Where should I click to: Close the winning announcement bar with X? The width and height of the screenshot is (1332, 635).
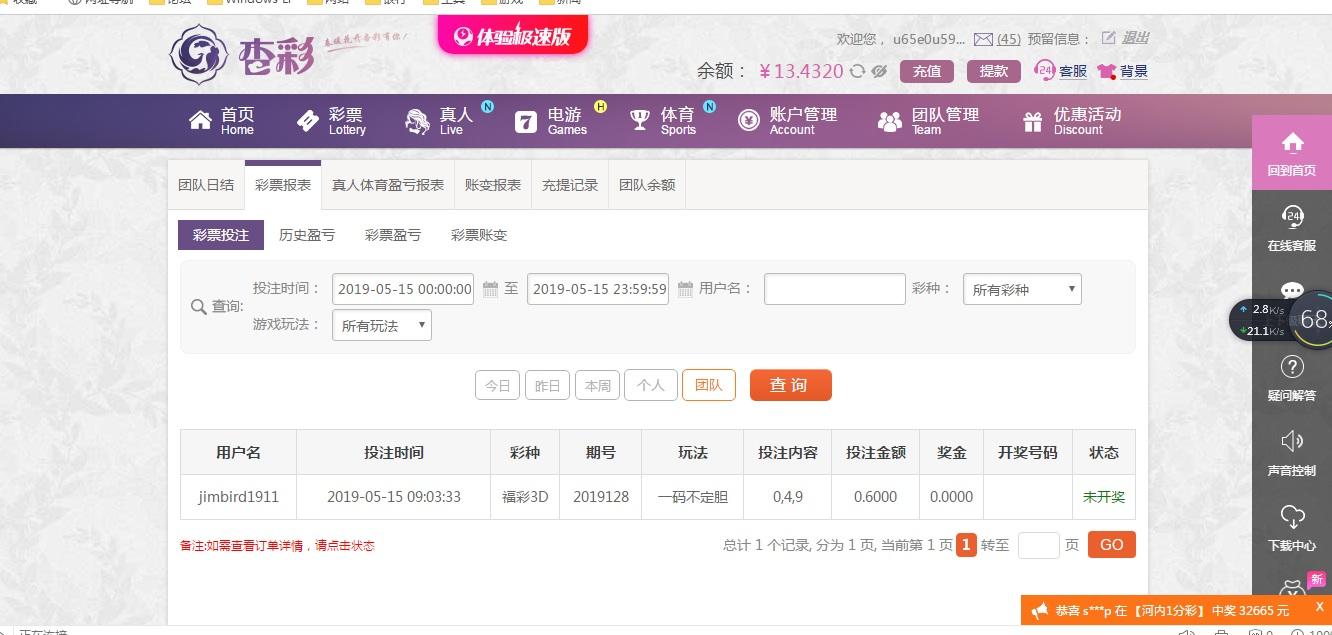coord(1320,607)
